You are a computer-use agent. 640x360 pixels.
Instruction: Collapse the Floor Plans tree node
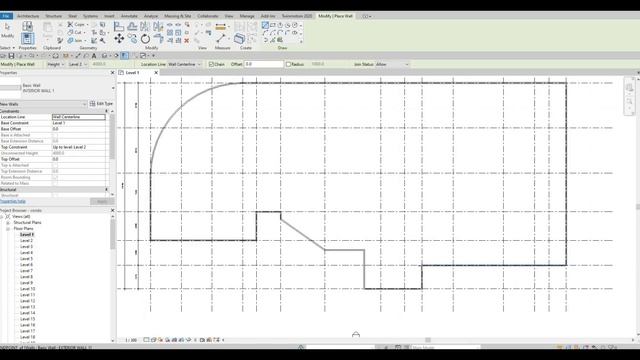(x=7, y=229)
